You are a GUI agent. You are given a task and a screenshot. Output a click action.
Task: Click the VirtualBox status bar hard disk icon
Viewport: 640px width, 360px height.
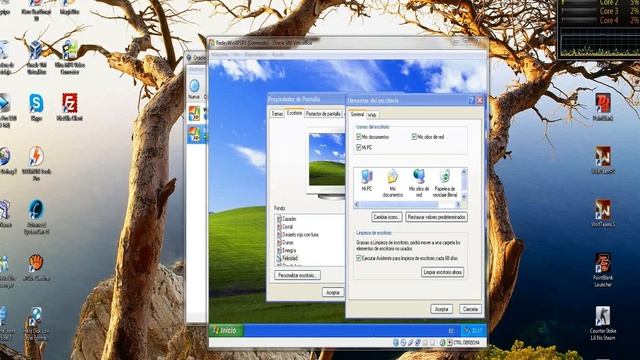(x=396, y=342)
